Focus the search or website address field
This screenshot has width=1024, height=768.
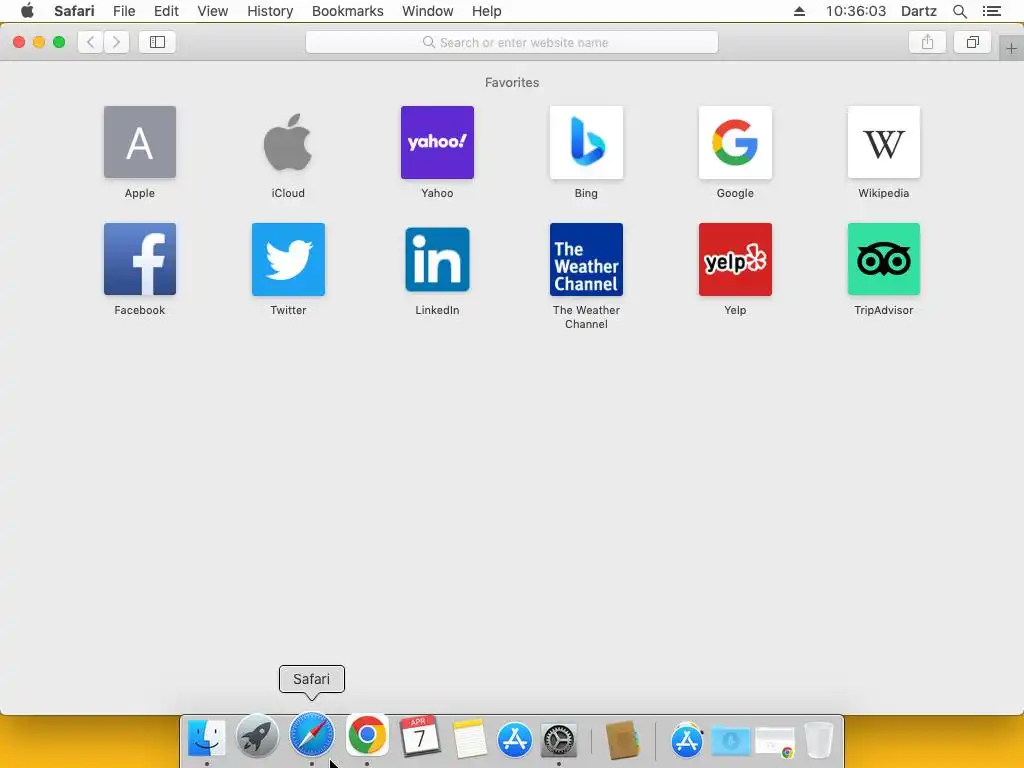tap(512, 42)
